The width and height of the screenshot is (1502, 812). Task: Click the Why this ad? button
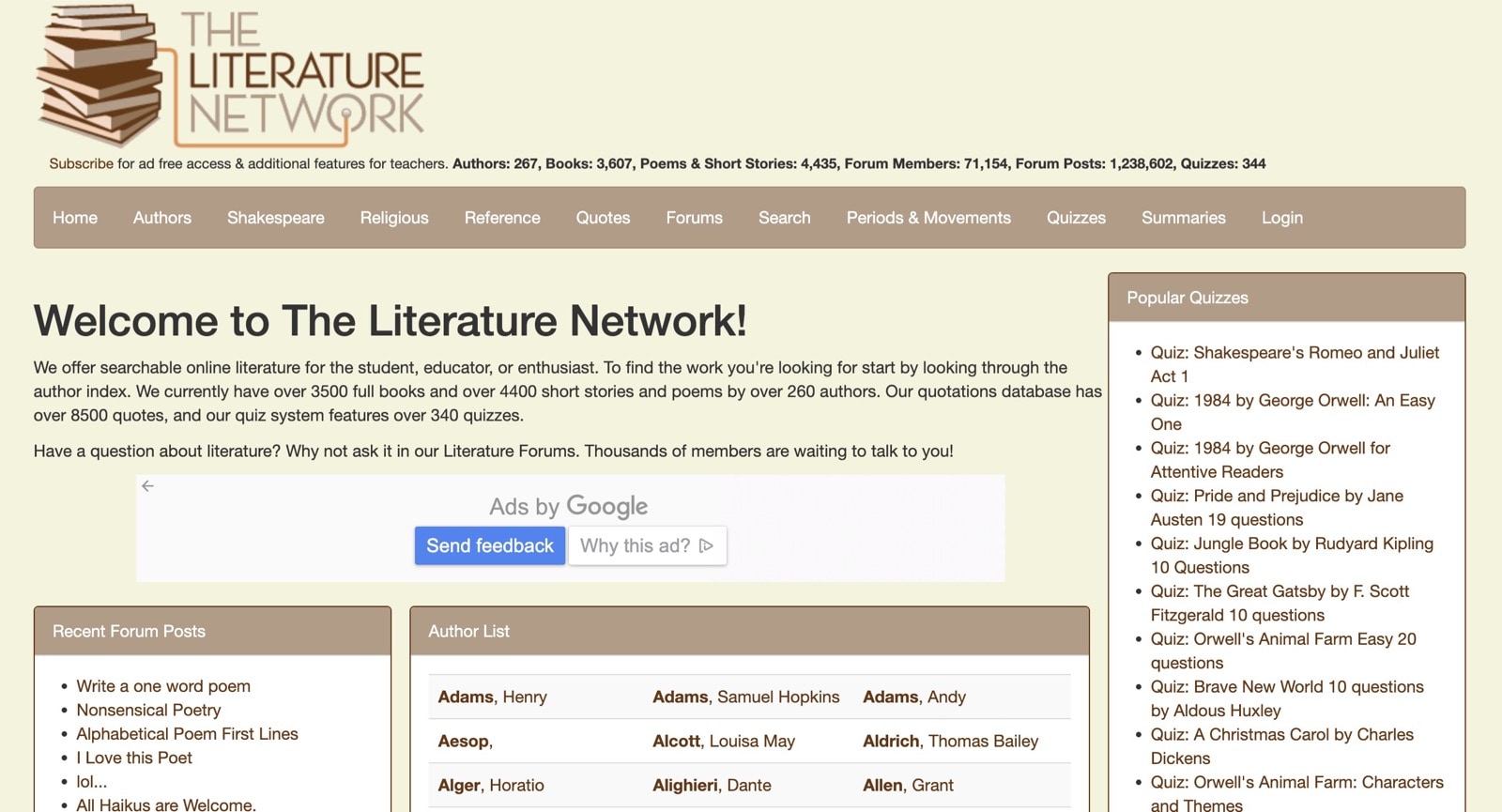coord(647,546)
